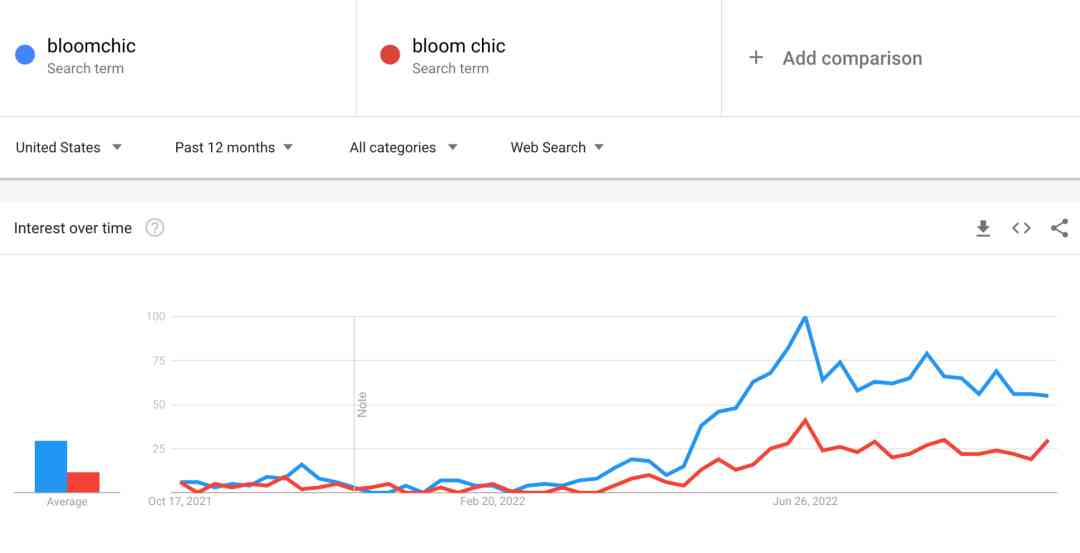Open the embed code icon
The image size is (1080, 553).
(x=1021, y=228)
